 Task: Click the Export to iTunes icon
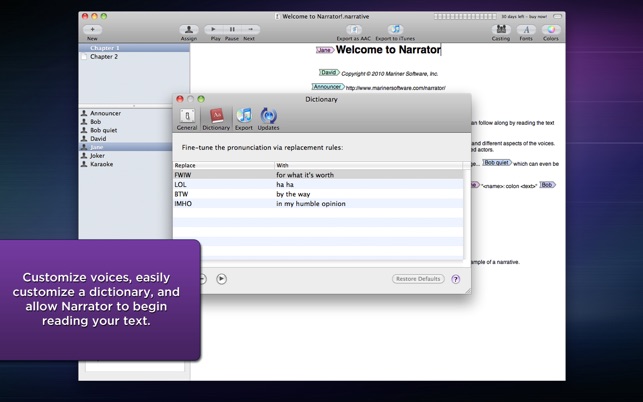tap(395, 30)
